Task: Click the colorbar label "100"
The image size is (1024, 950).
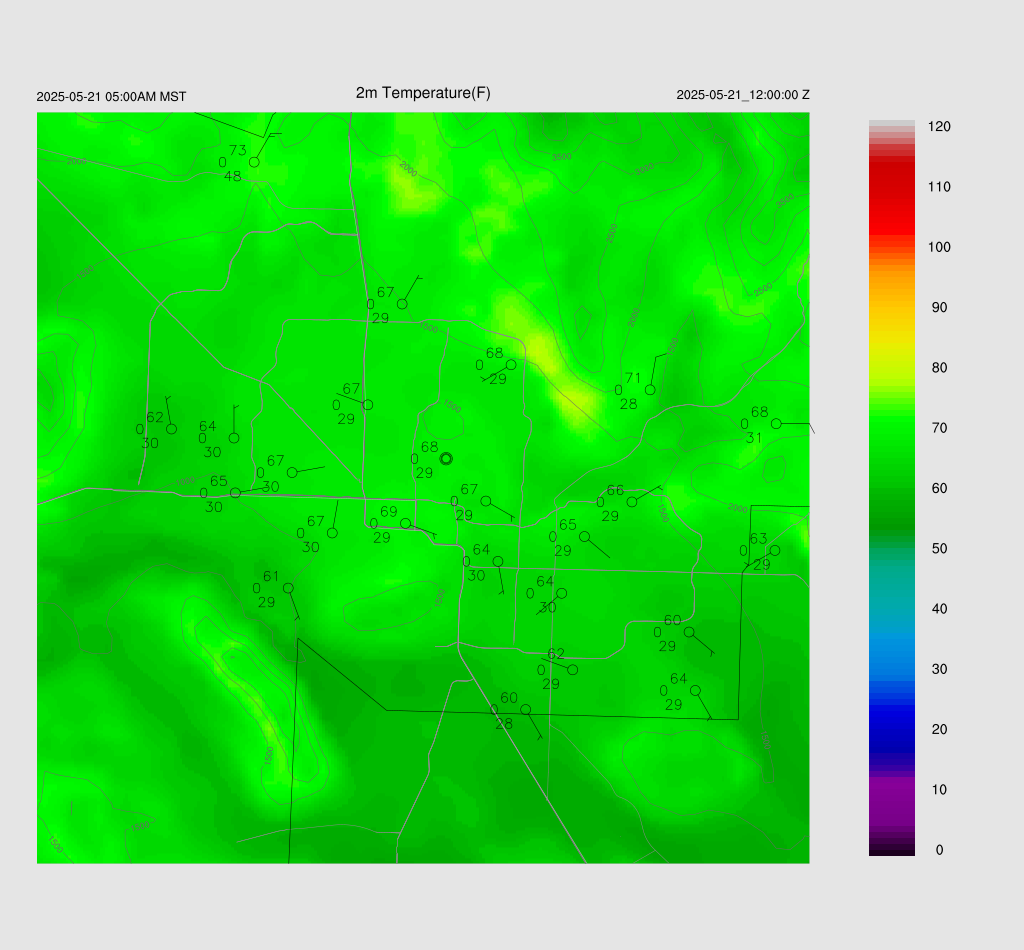Action: pos(939,247)
